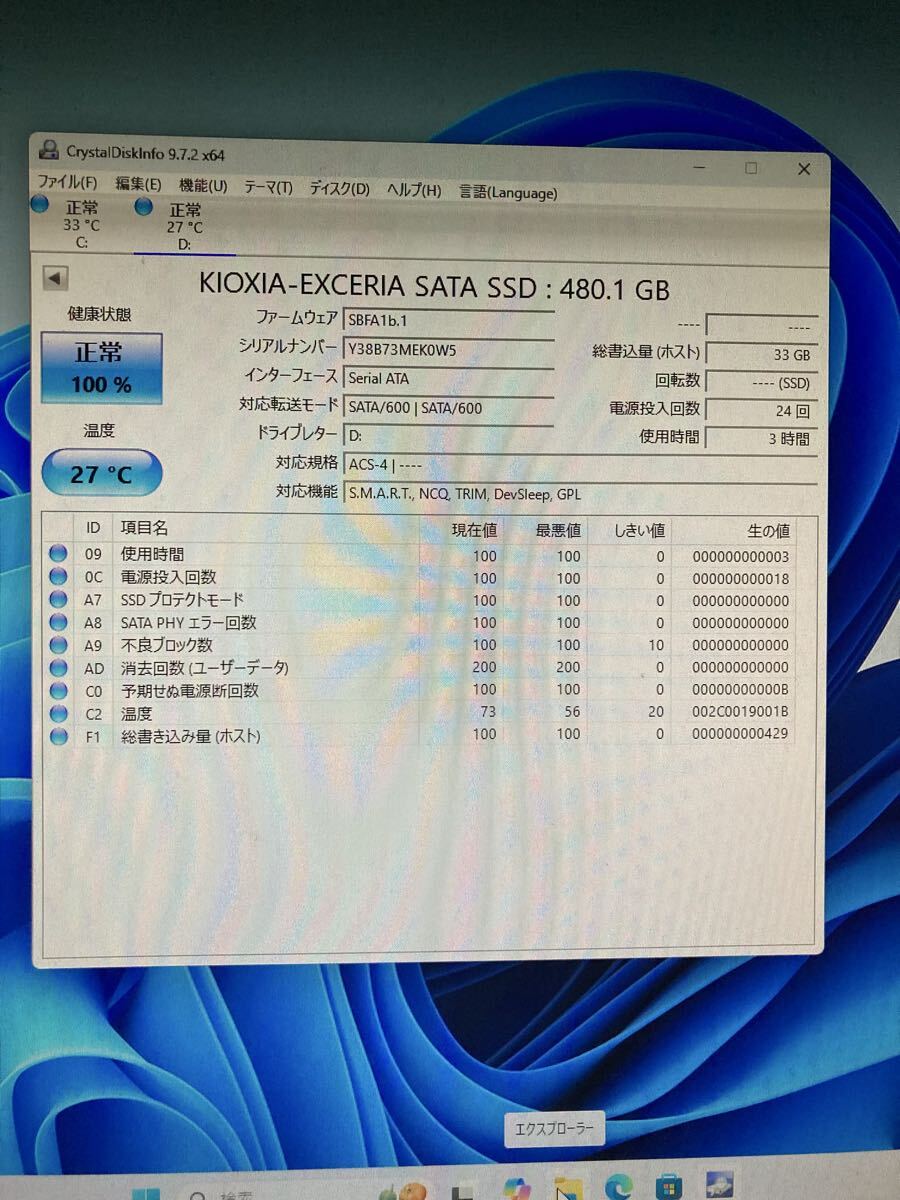Click the 最悪値 column header
Screen dimensions: 900x1200
pyautogui.click(x=544, y=530)
